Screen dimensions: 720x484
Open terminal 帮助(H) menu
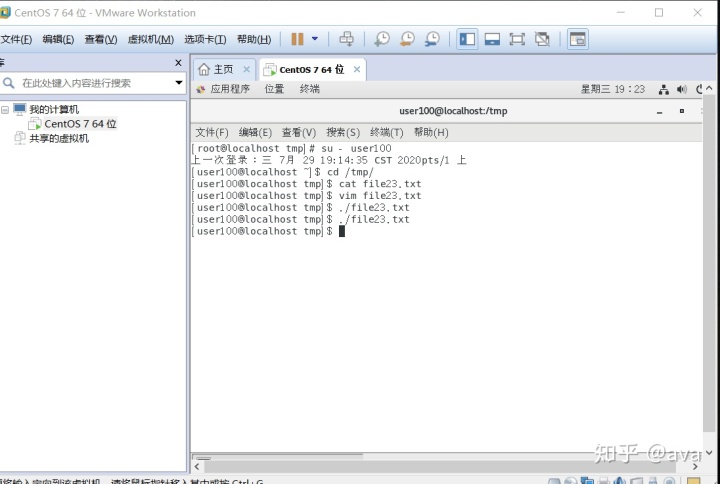tap(431, 133)
